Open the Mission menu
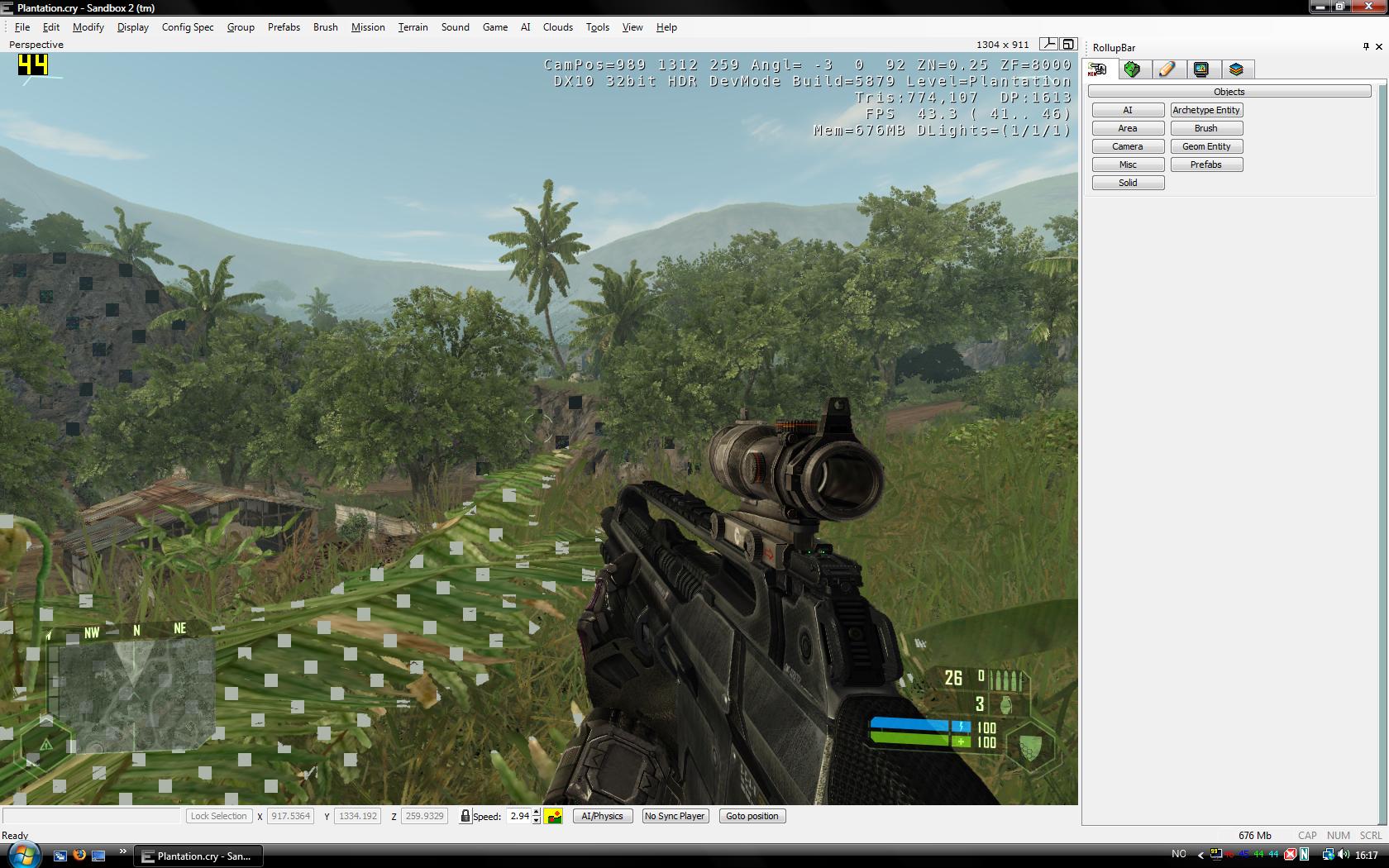This screenshot has width=1389, height=868. (368, 27)
